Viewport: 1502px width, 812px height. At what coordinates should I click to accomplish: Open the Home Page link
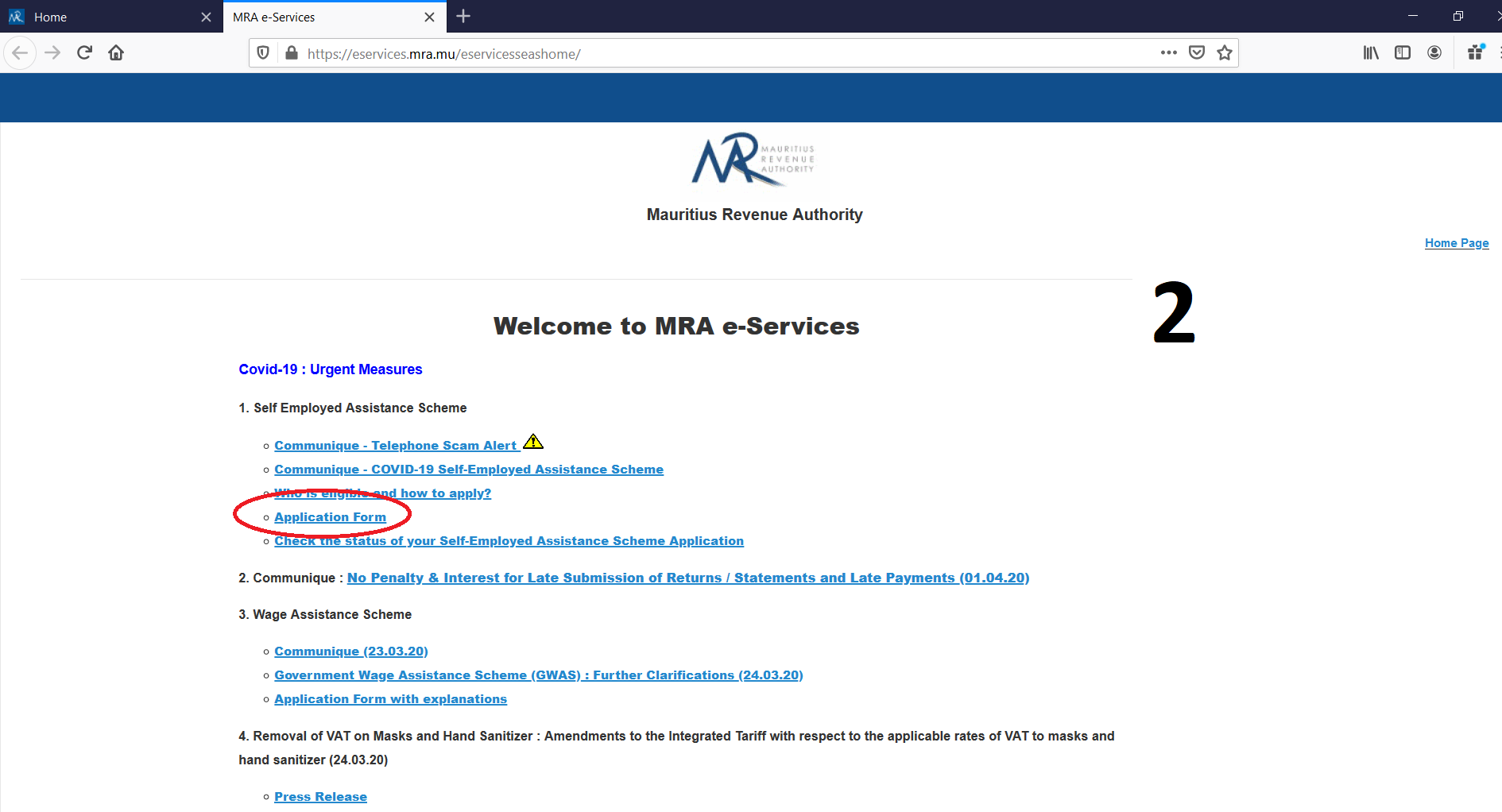(x=1457, y=243)
